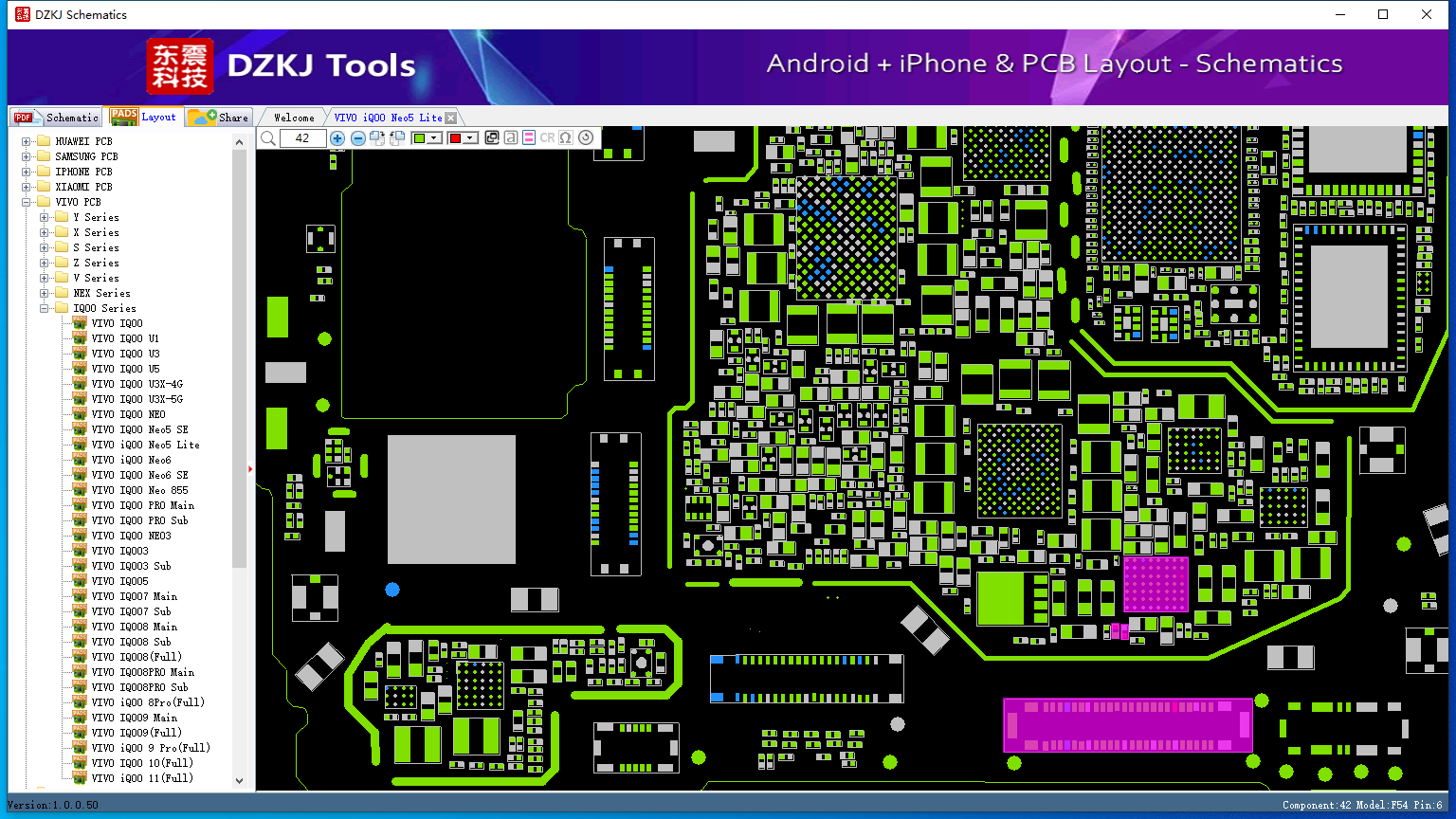Expand the X Series folder
Image resolution: width=1456 pixels, height=819 pixels.
click(x=45, y=232)
